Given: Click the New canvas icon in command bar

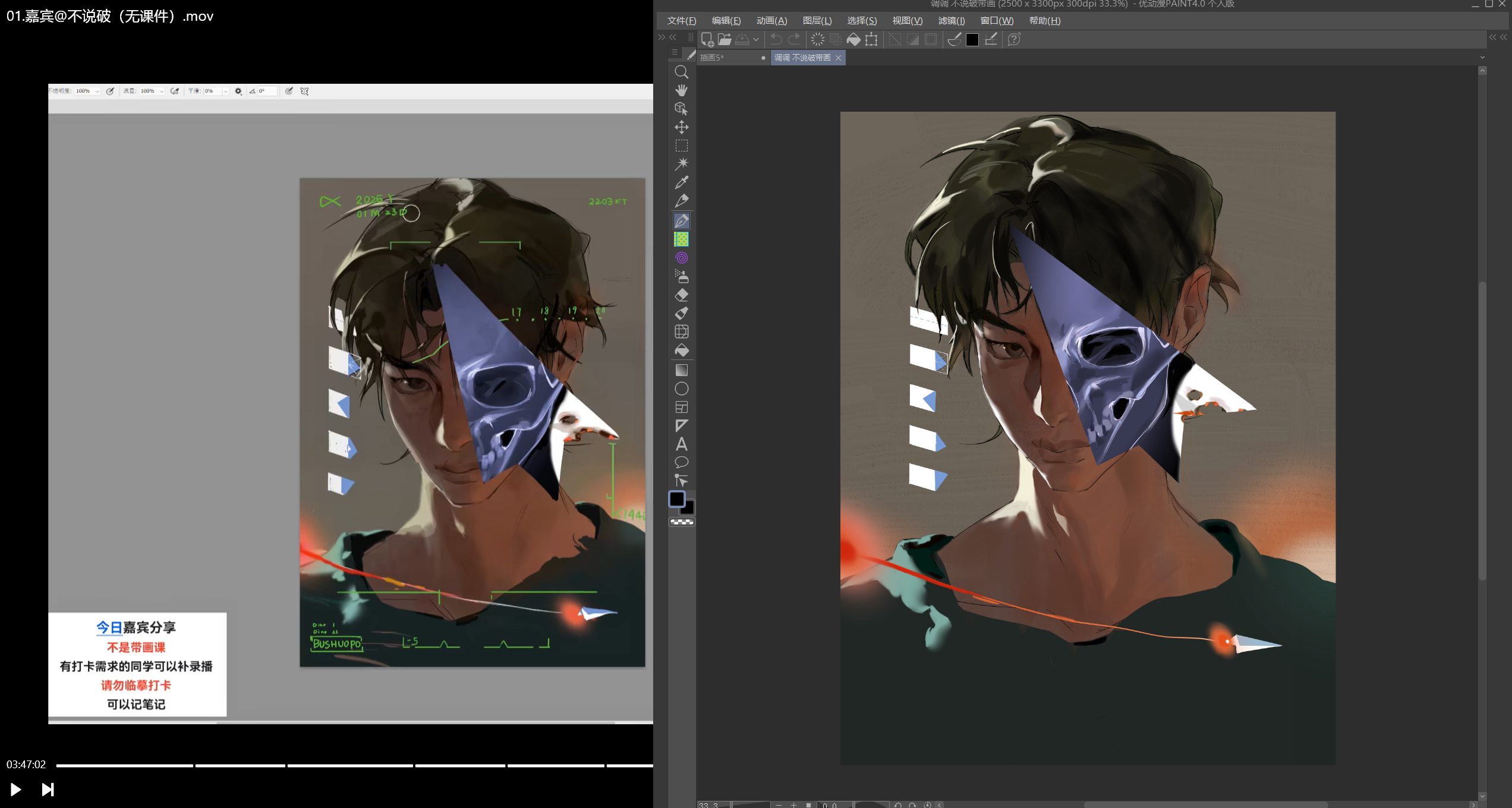Looking at the screenshot, I should point(707,40).
